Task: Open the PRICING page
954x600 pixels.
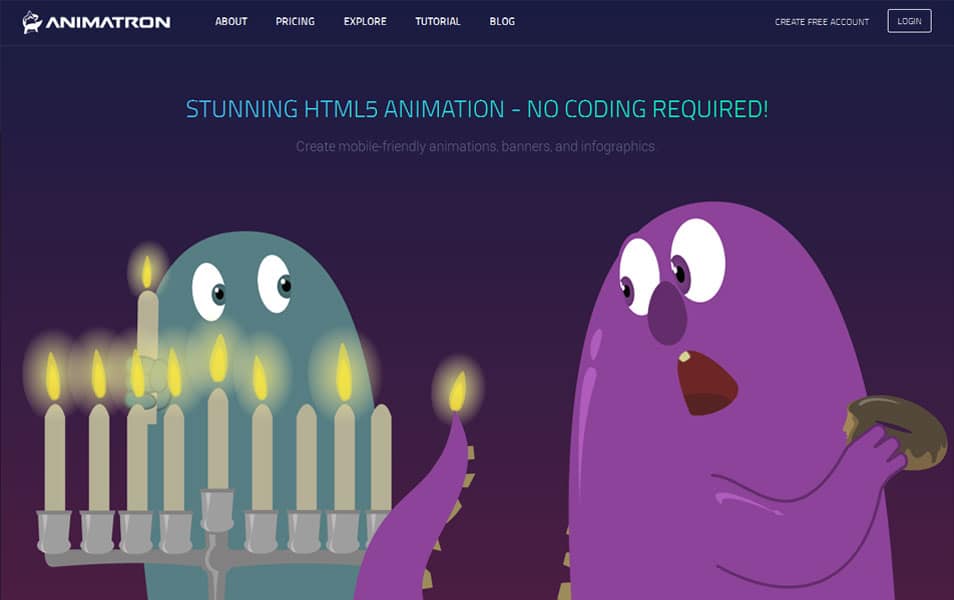Action: pyautogui.click(x=295, y=21)
